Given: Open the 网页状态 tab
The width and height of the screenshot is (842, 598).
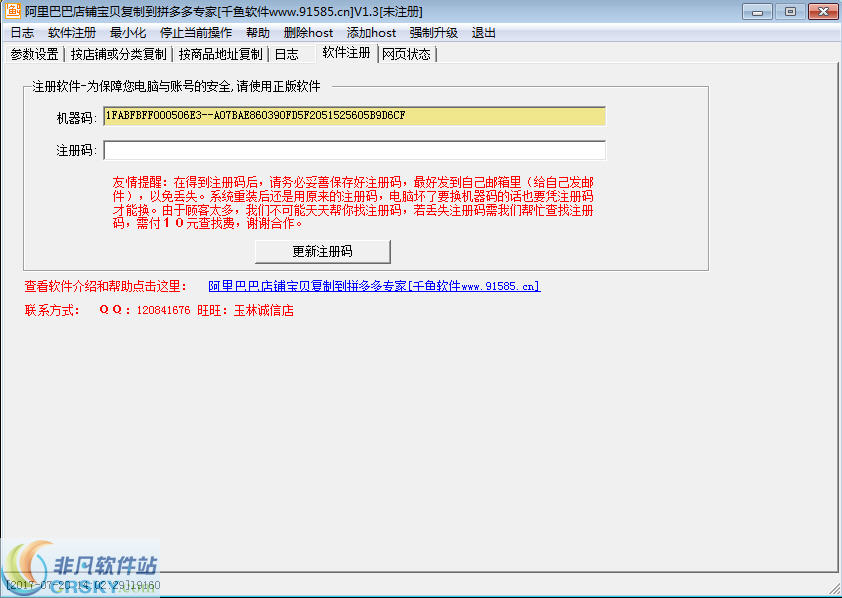Looking at the screenshot, I should 407,54.
